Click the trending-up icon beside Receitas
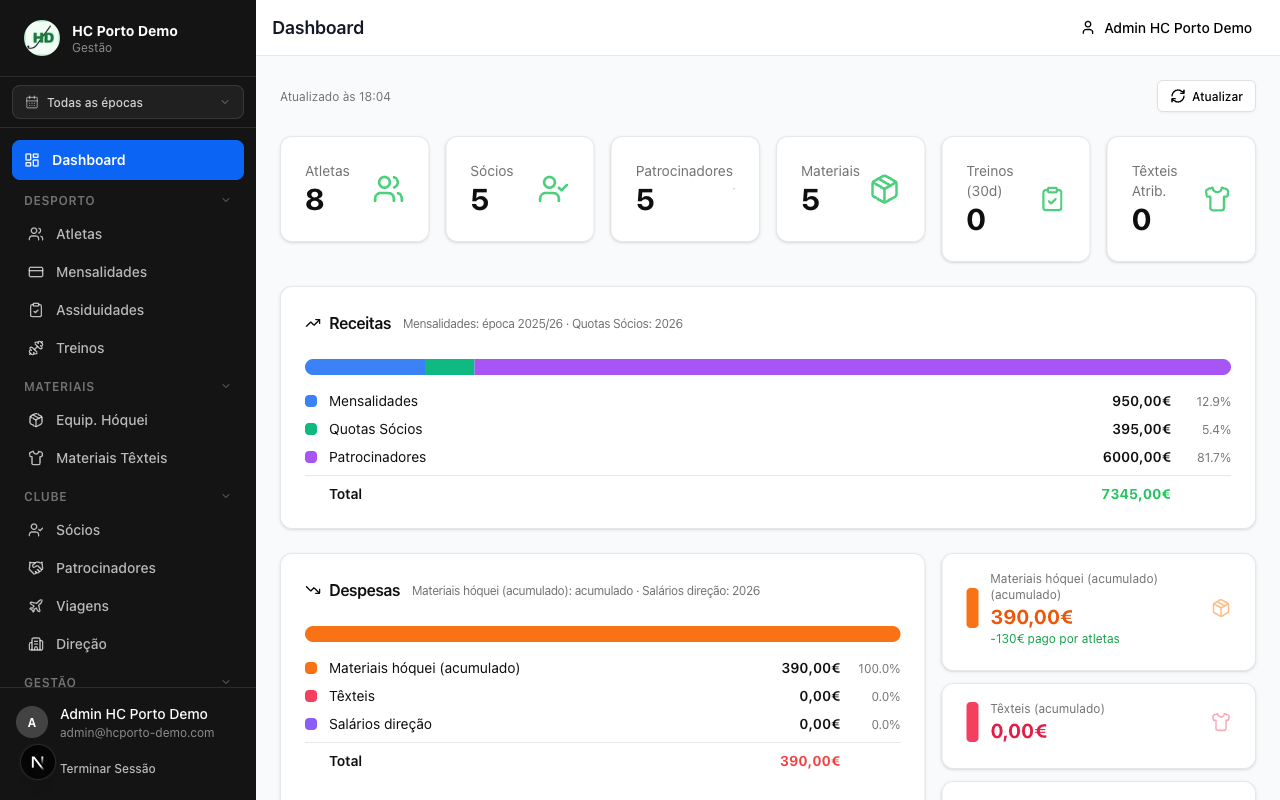Viewport: 1280px width, 800px height. pyautogui.click(x=313, y=323)
